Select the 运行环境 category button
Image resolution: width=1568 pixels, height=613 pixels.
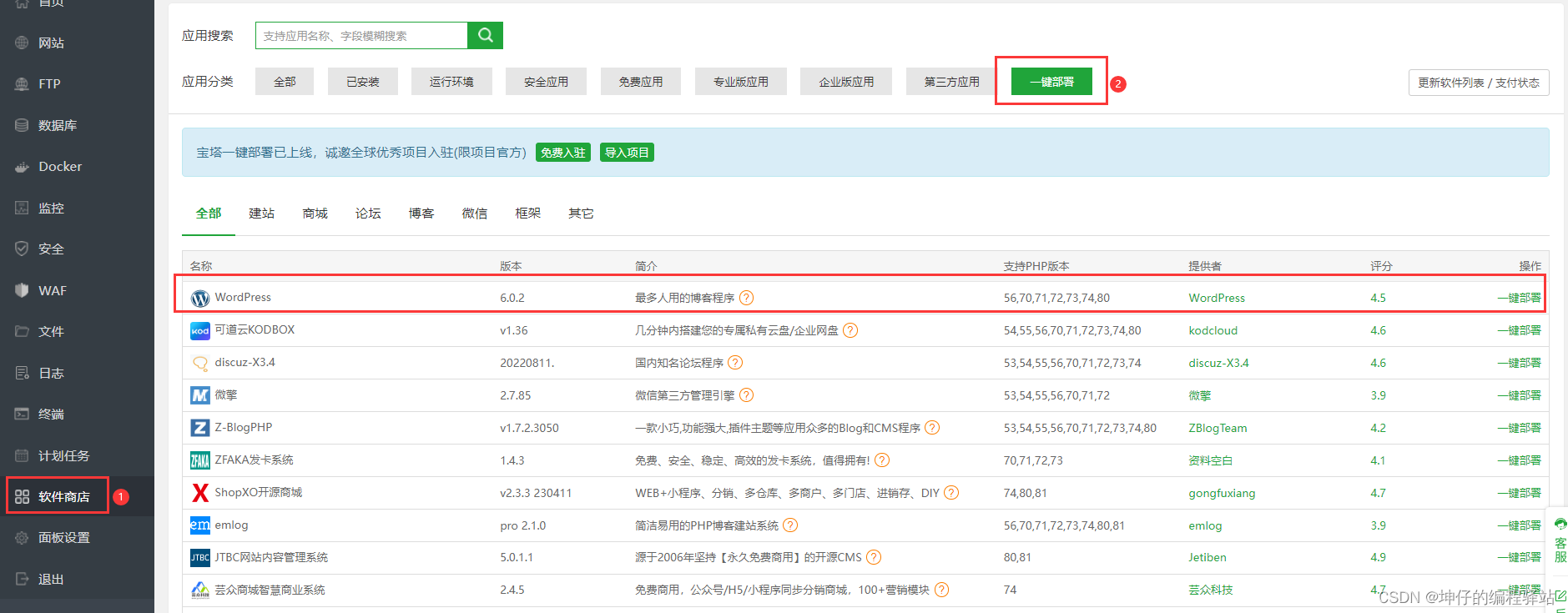point(451,82)
